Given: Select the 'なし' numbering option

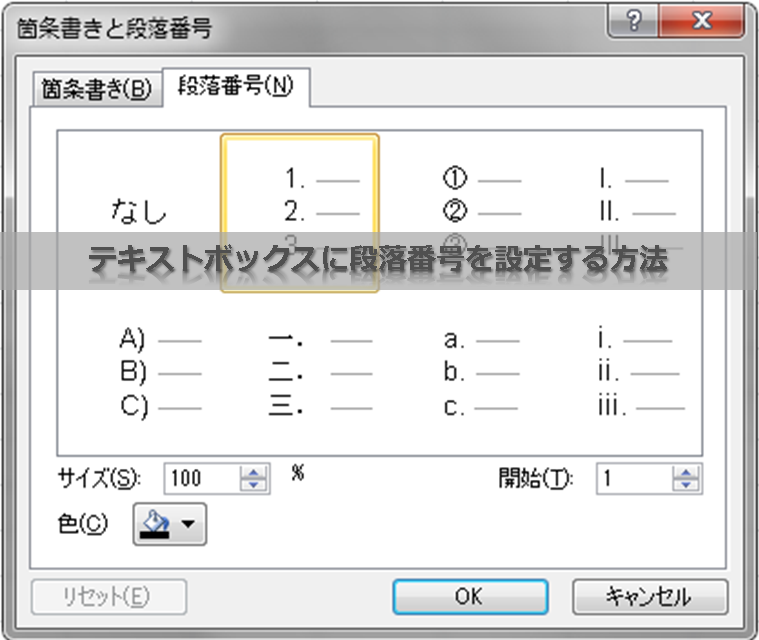Looking at the screenshot, I should 138,212.
